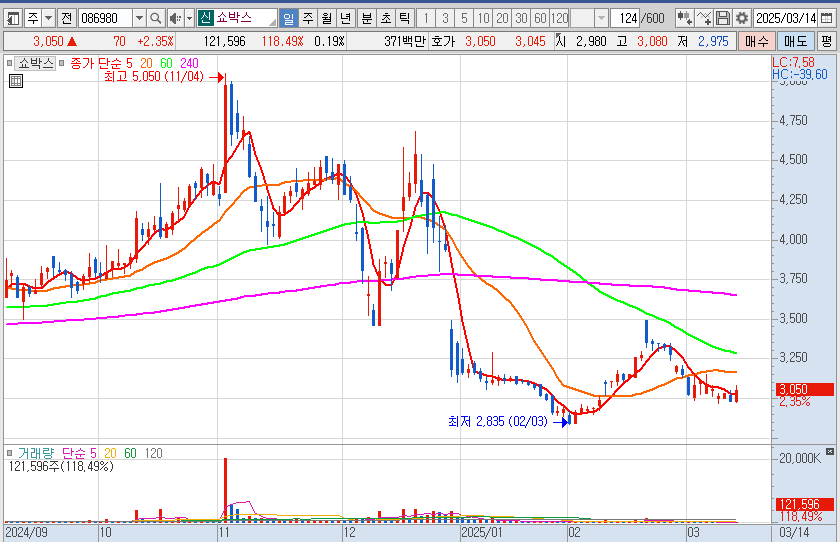Screen dimensions: 840x542
Task: Choose interval 10 button
Action: 483,19
